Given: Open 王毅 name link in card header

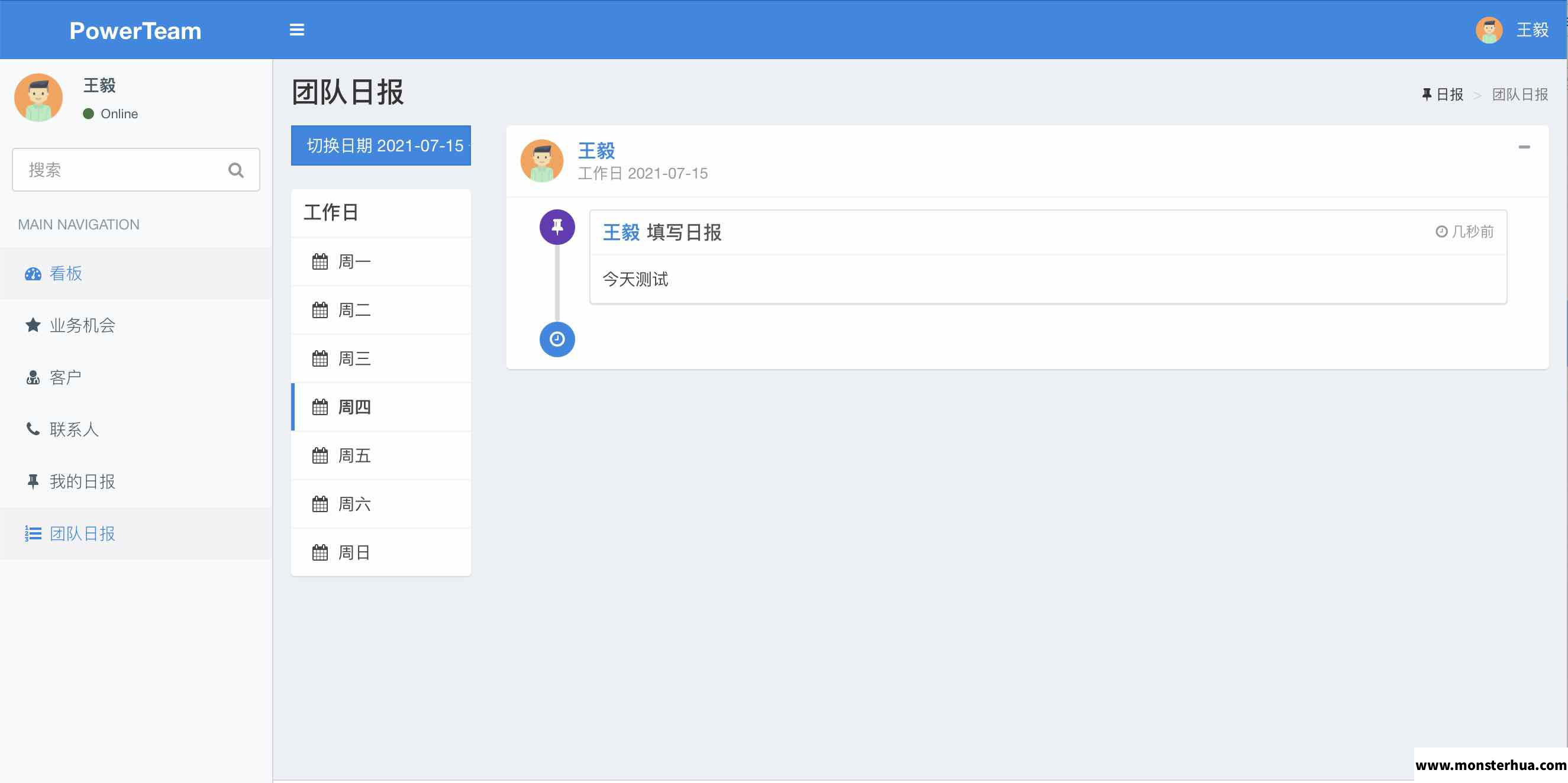Looking at the screenshot, I should click(x=596, y=150).
